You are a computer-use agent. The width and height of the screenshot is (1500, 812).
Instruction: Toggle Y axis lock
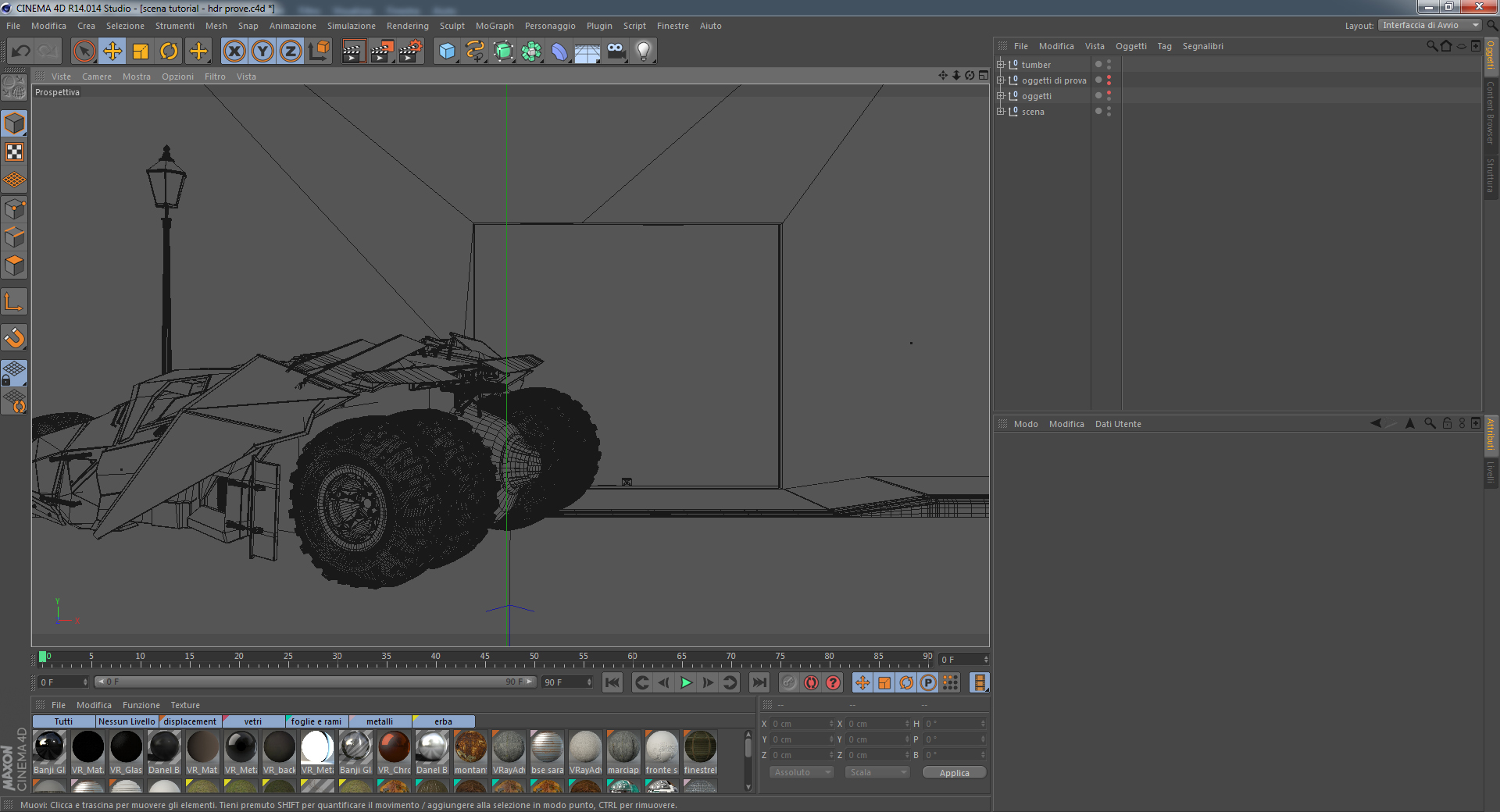point(262,52)
